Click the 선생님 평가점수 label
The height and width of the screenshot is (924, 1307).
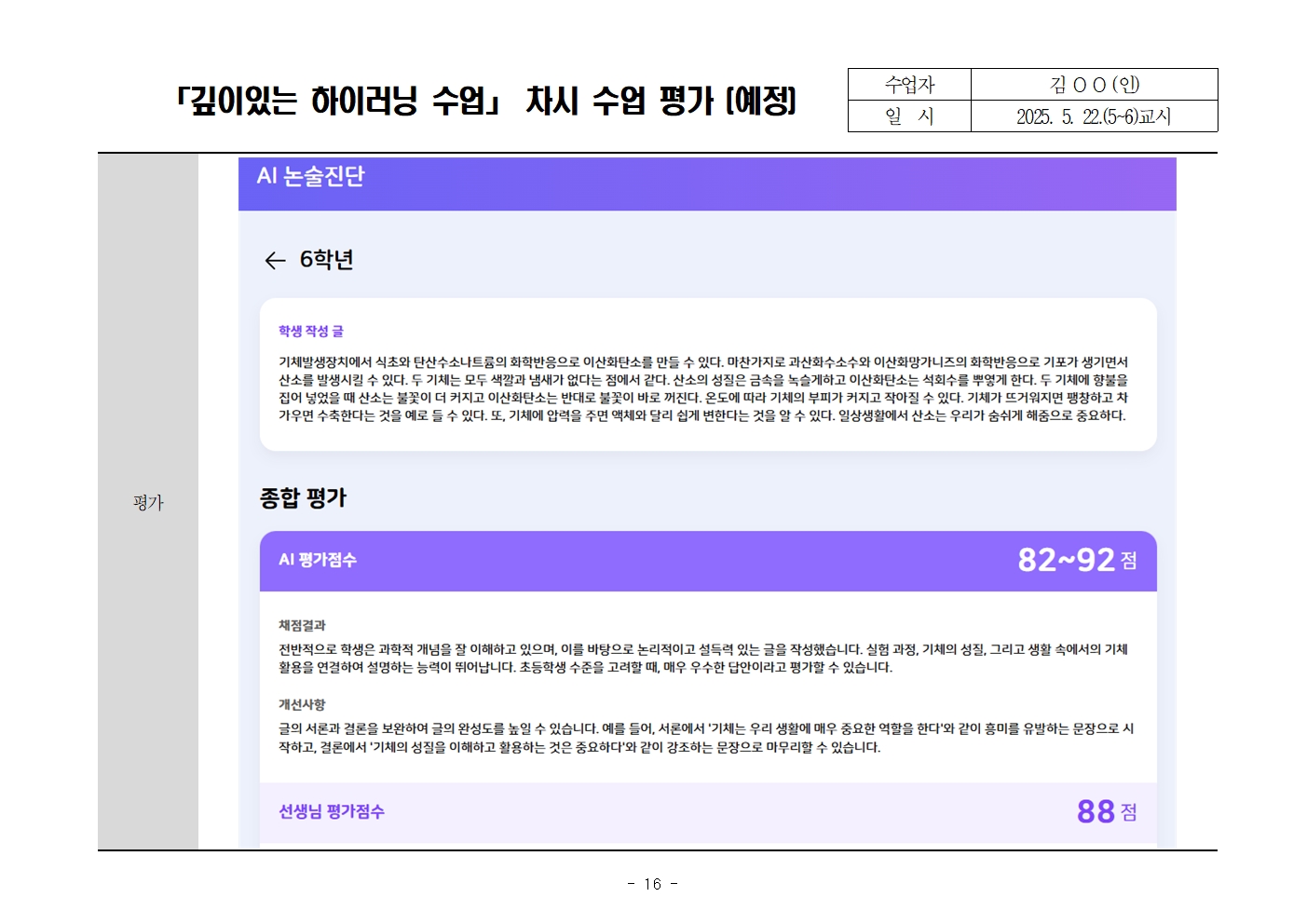pyautogui.click(x=332, y=812)
